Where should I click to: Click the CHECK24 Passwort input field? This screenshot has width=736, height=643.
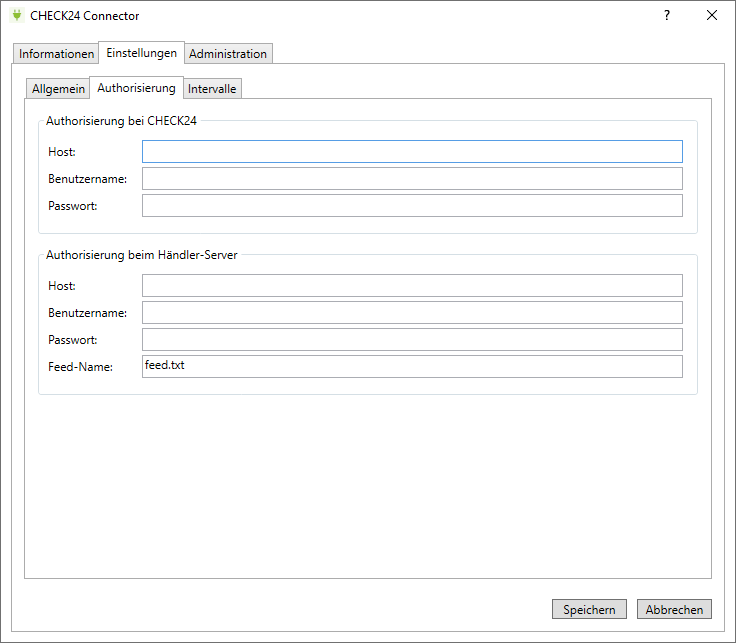click(x=412, y=205)
